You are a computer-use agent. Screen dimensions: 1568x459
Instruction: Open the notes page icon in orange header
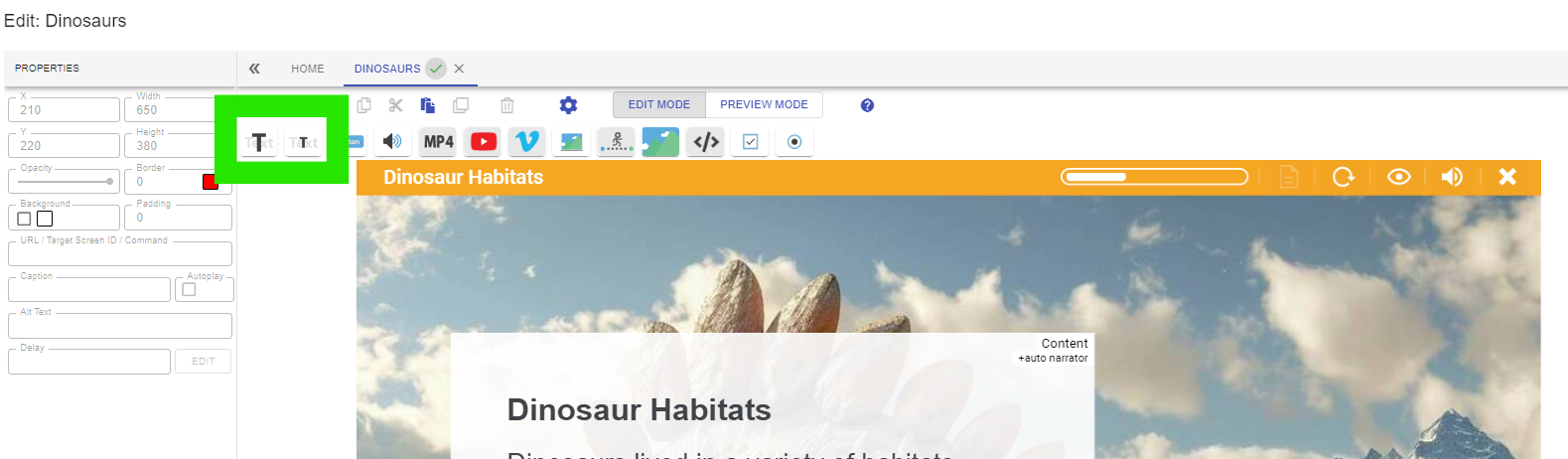coord(1289,177)
